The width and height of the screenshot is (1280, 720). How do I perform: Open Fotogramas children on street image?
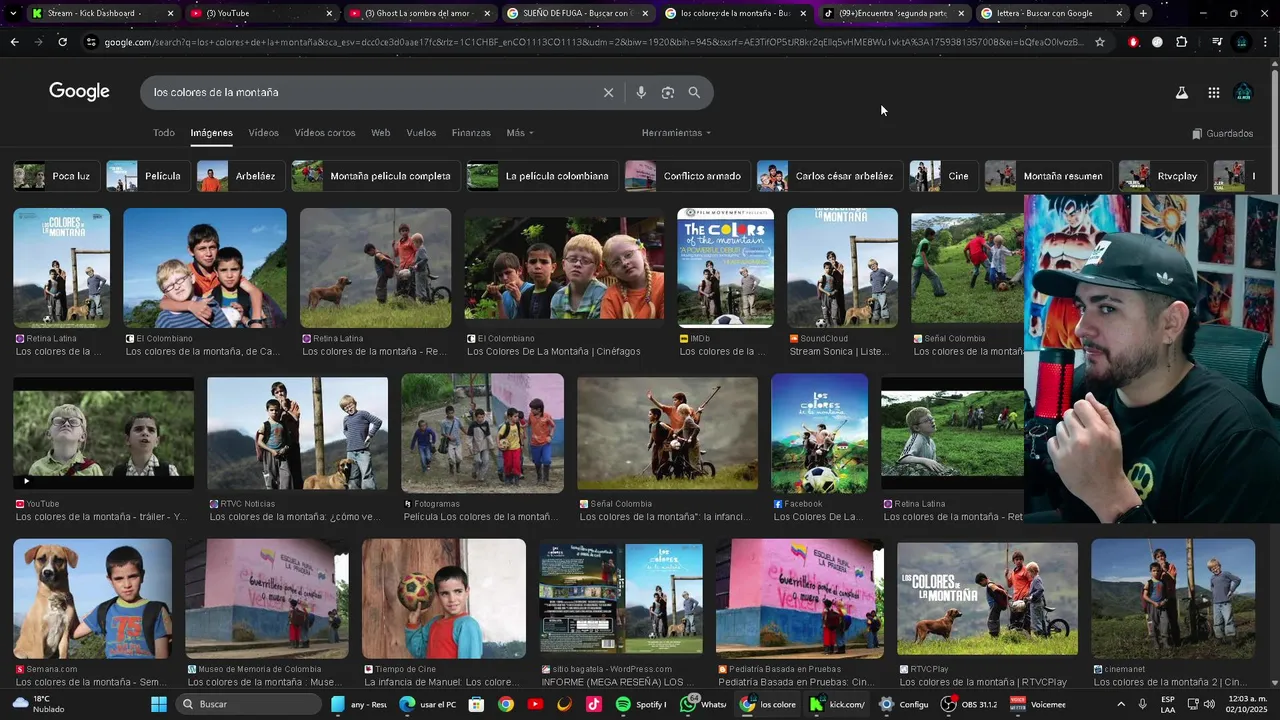click(482, 433)
